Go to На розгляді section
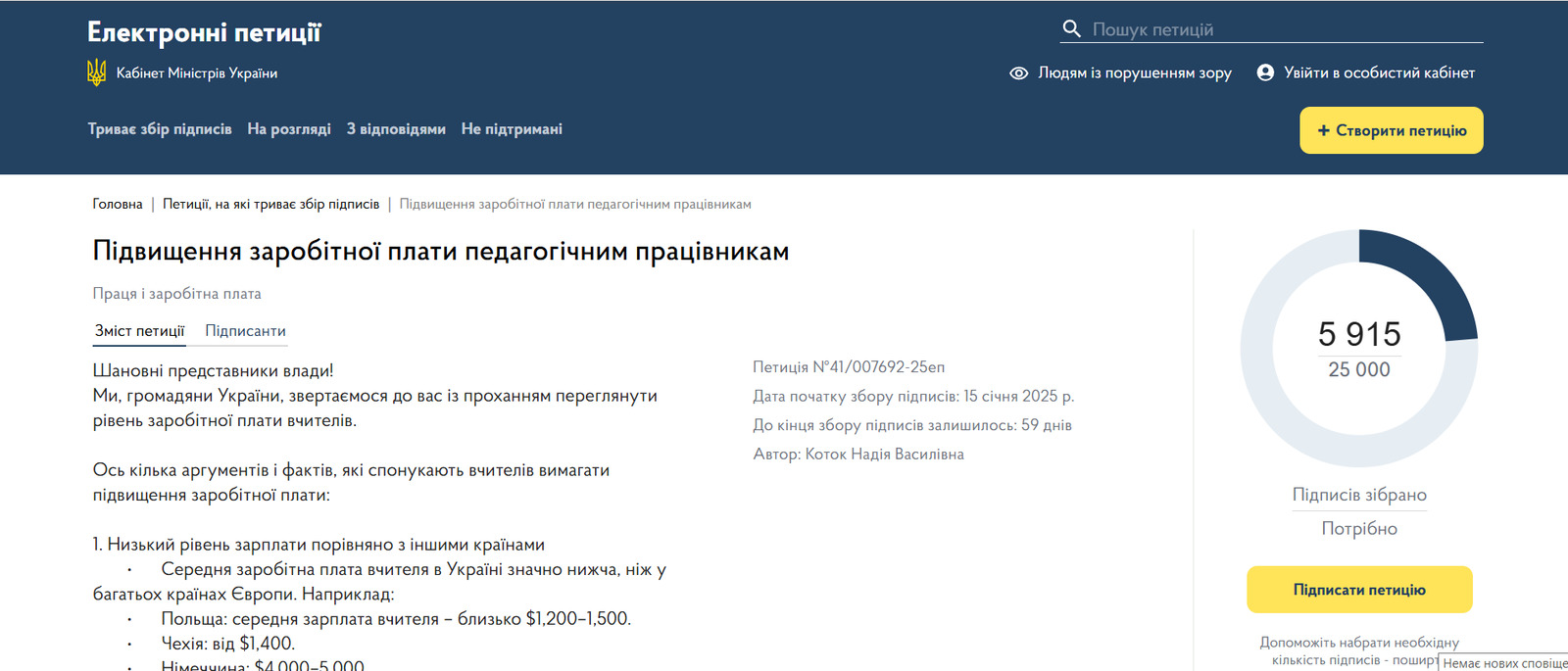This screenshot has width=1568, height=671. [289, 129]
